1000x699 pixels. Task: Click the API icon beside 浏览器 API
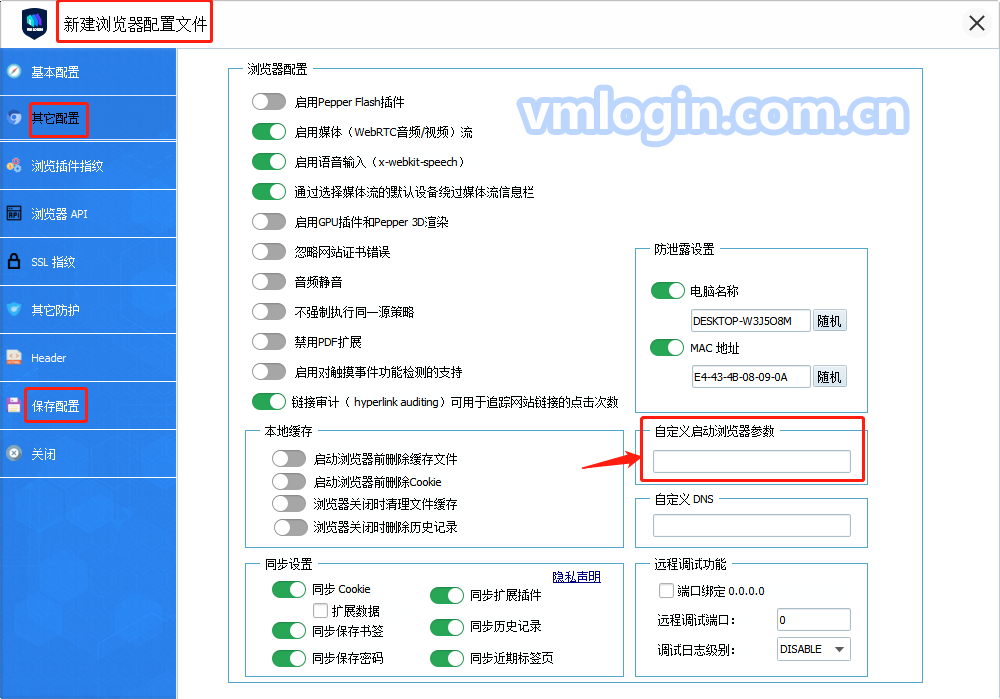pyautogui.click(x=14, y=214)
